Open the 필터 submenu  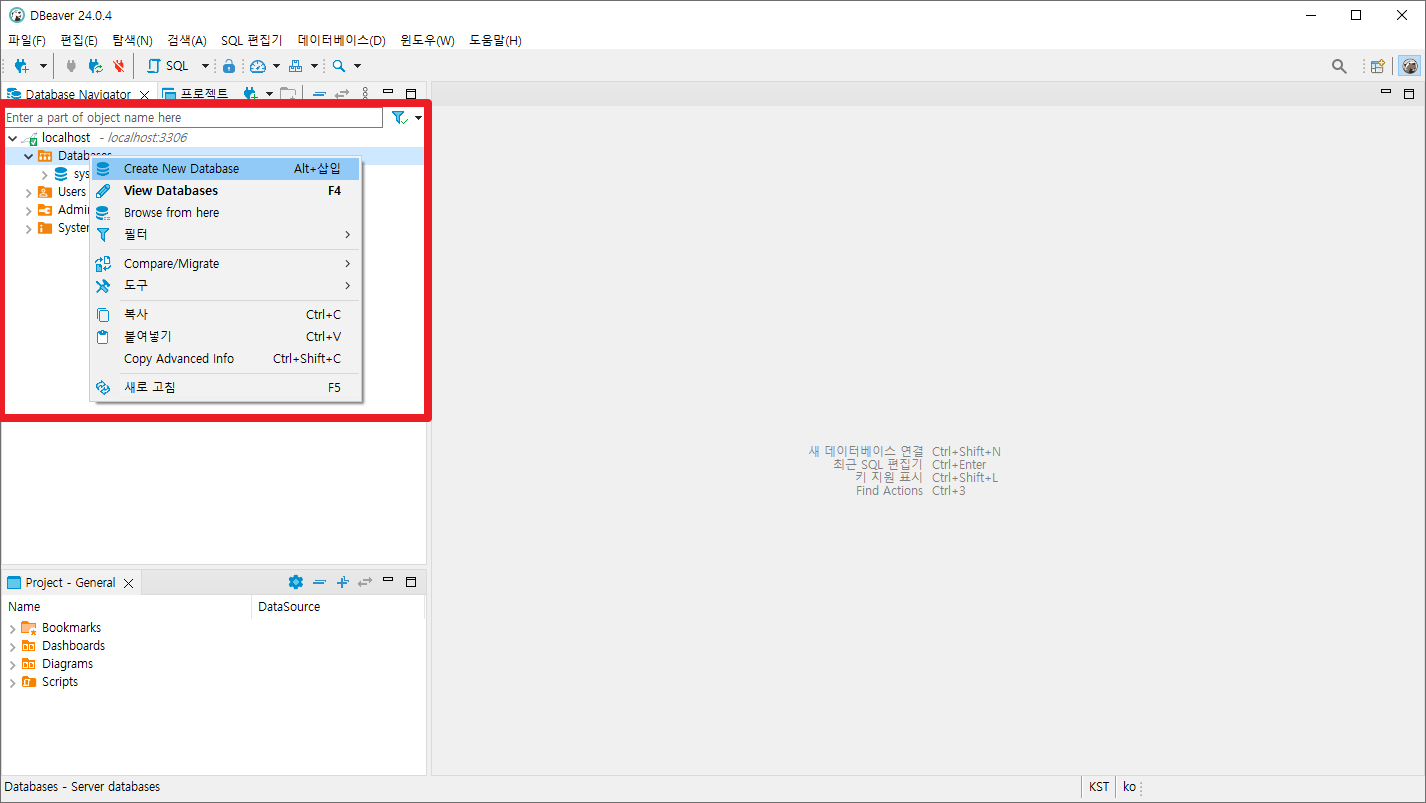pos(225,235)
